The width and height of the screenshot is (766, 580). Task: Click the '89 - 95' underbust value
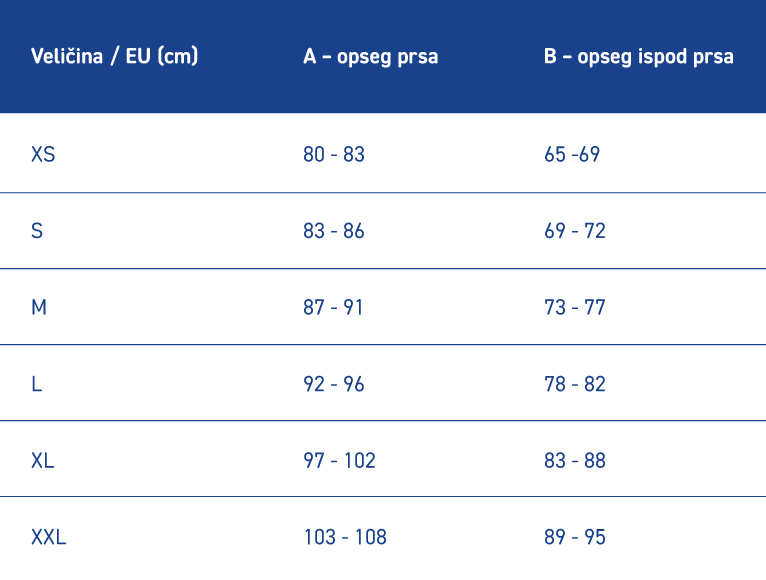[575, 537]
